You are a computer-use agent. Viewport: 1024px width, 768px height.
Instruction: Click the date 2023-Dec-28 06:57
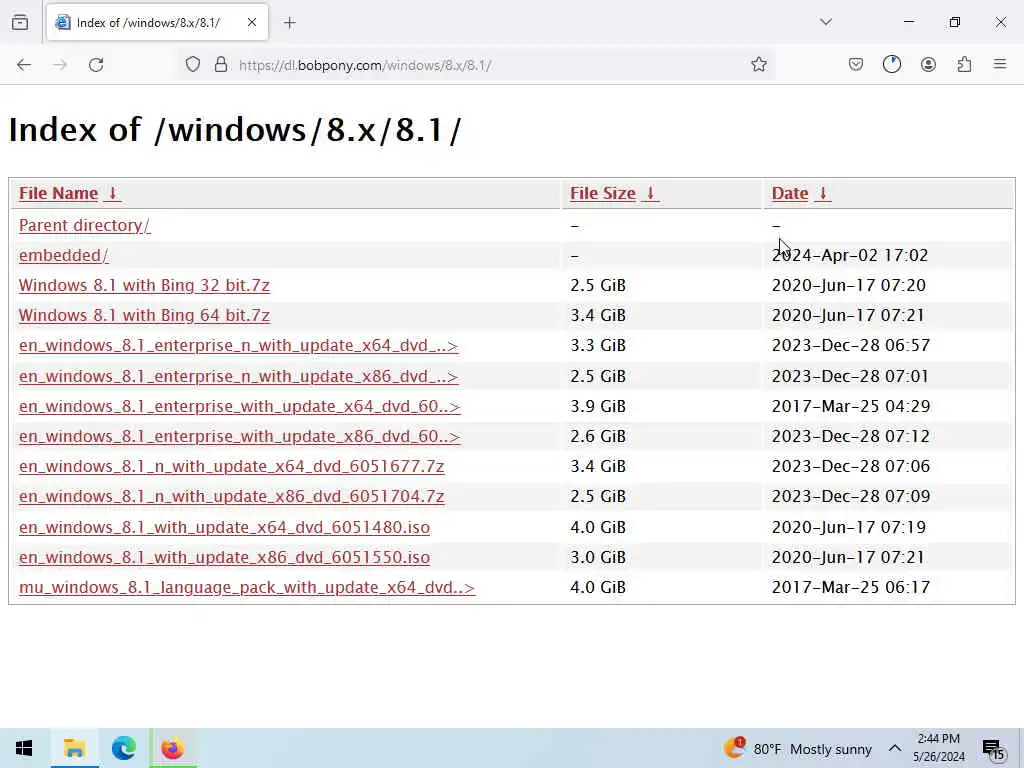851,345
